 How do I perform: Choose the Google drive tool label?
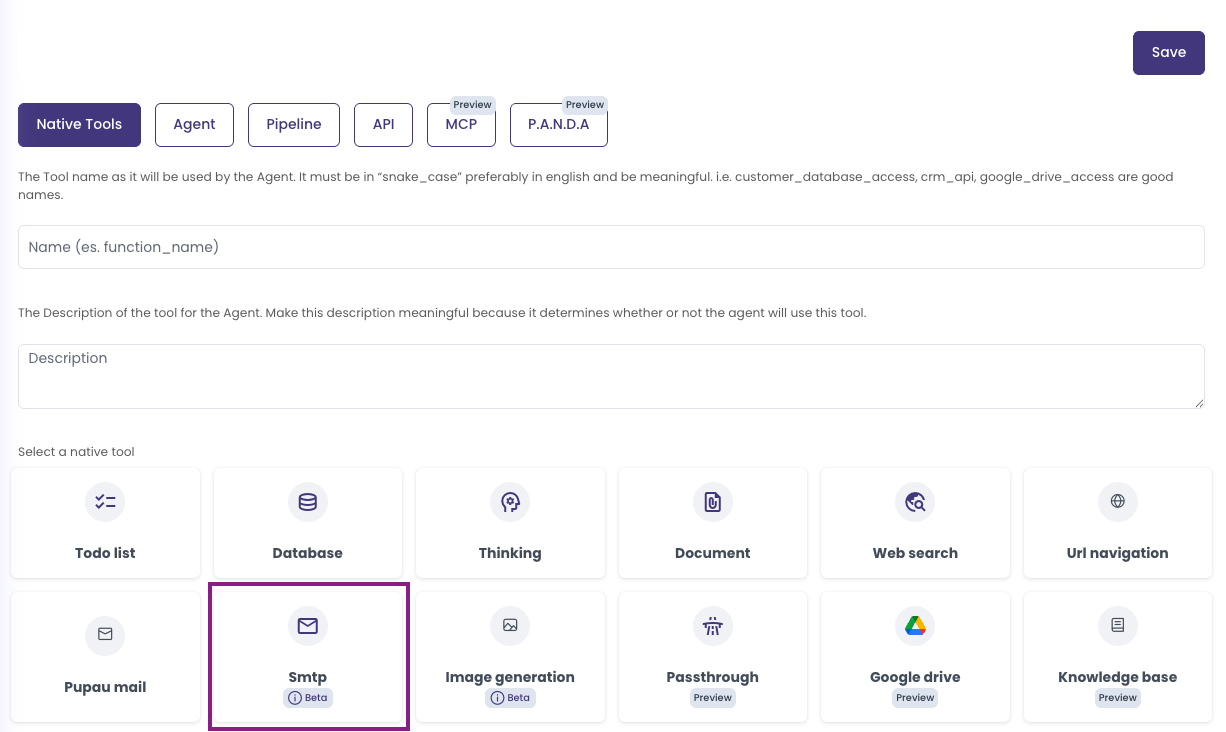pyautogui.click(x=915, y=677)
